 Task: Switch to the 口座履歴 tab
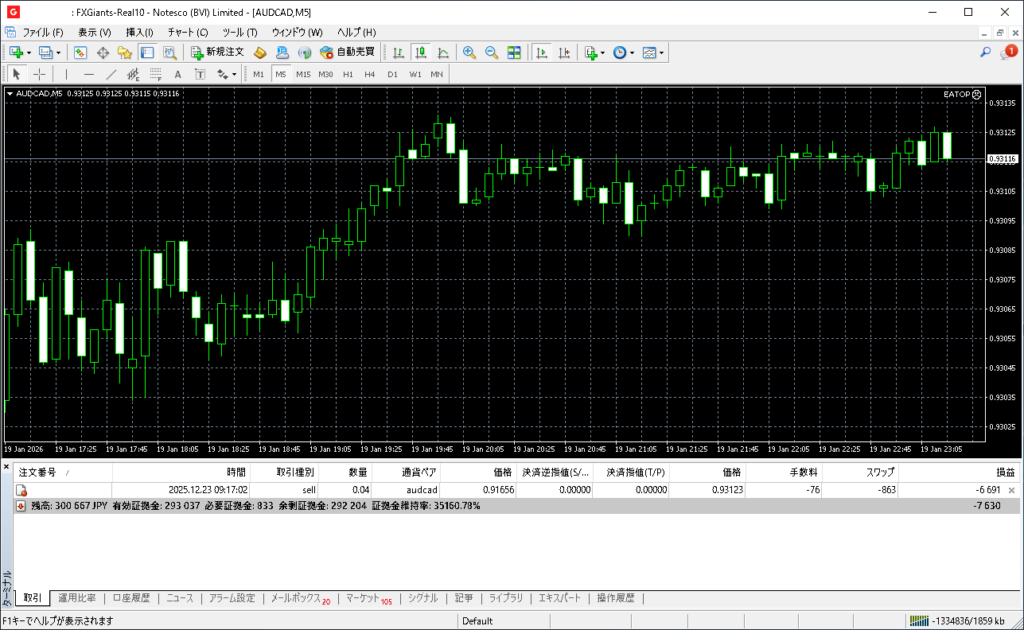(131, 598)
